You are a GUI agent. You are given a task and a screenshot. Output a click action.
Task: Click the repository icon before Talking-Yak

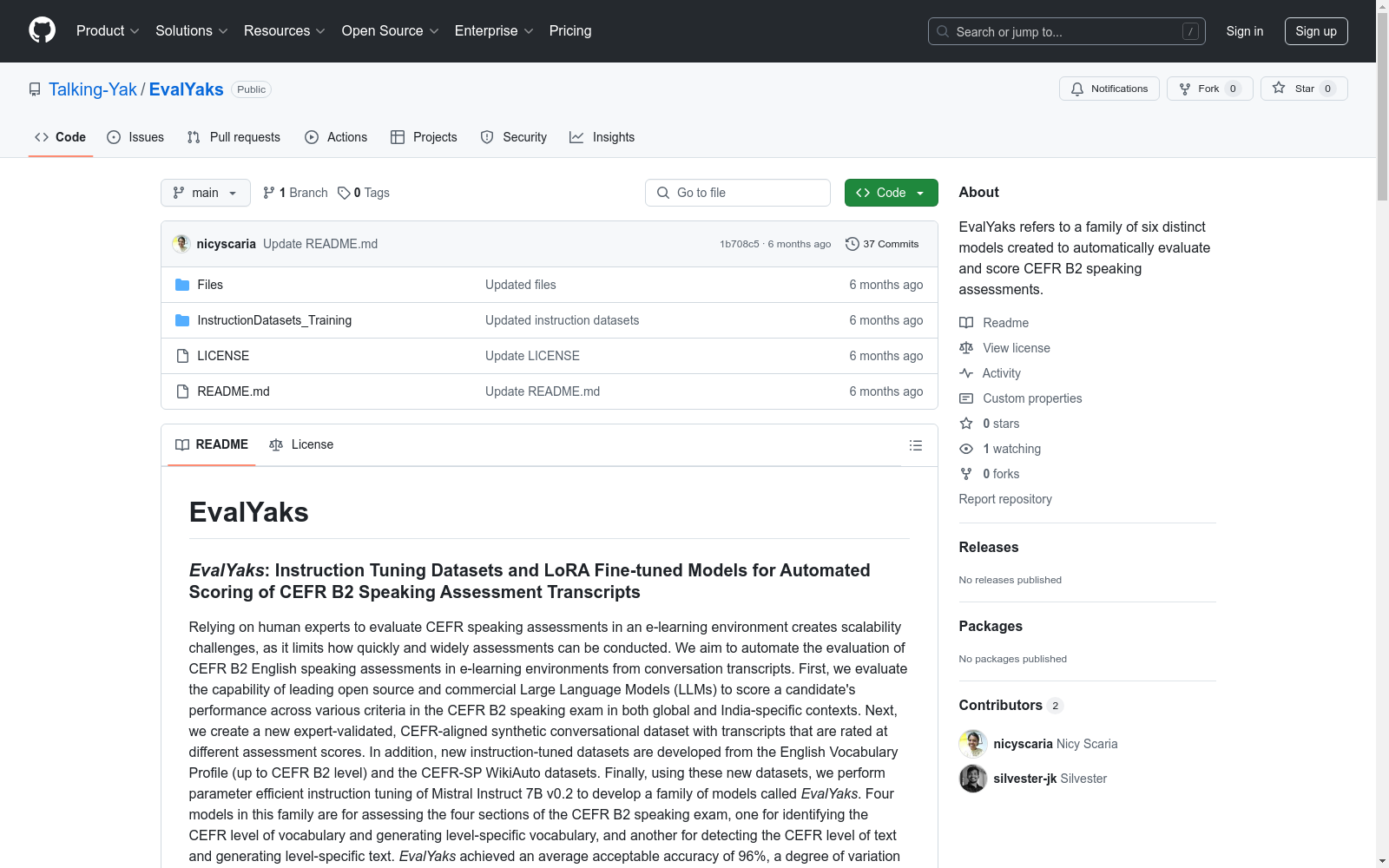pos(35,89)
